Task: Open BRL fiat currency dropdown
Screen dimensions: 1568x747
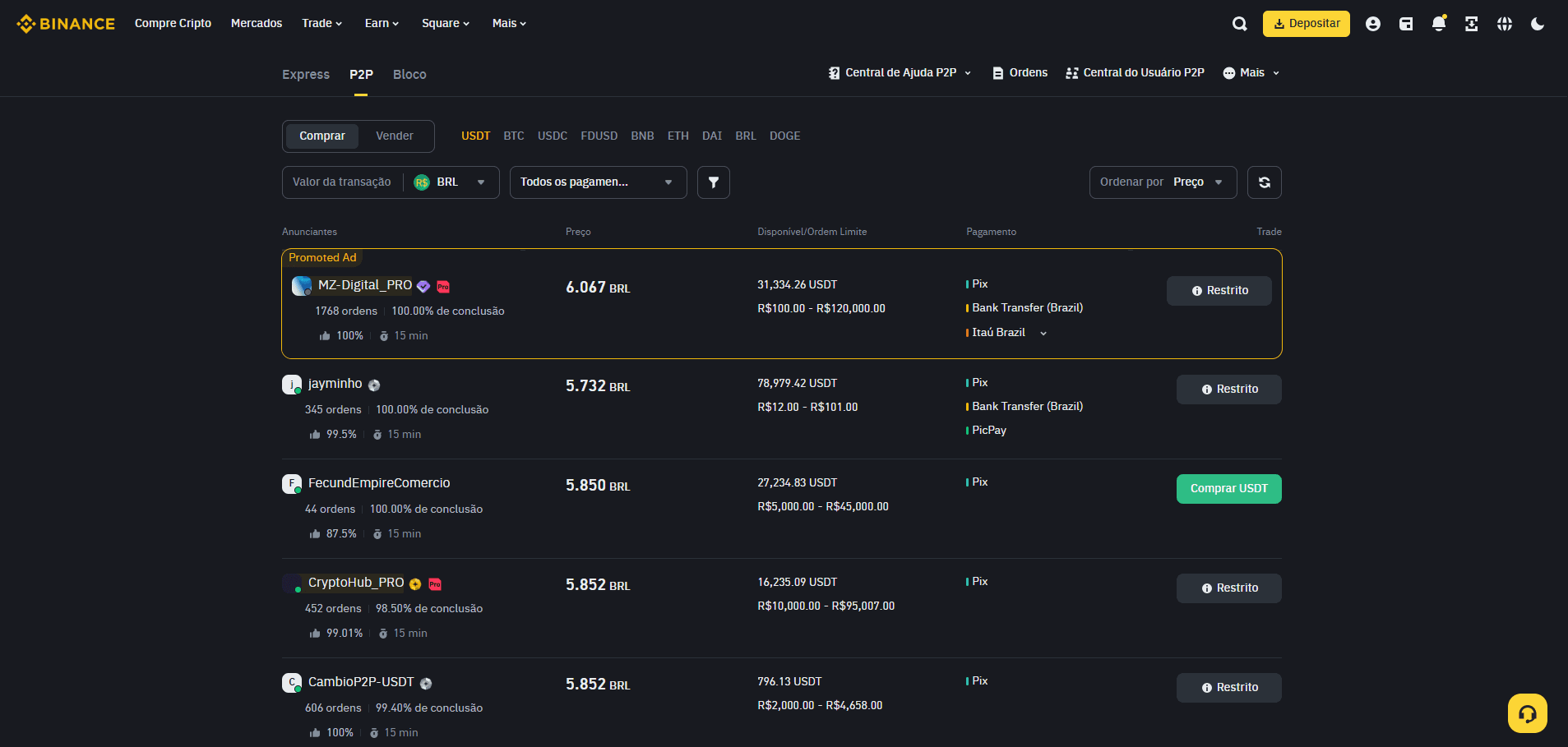Action: coord(450,182)
